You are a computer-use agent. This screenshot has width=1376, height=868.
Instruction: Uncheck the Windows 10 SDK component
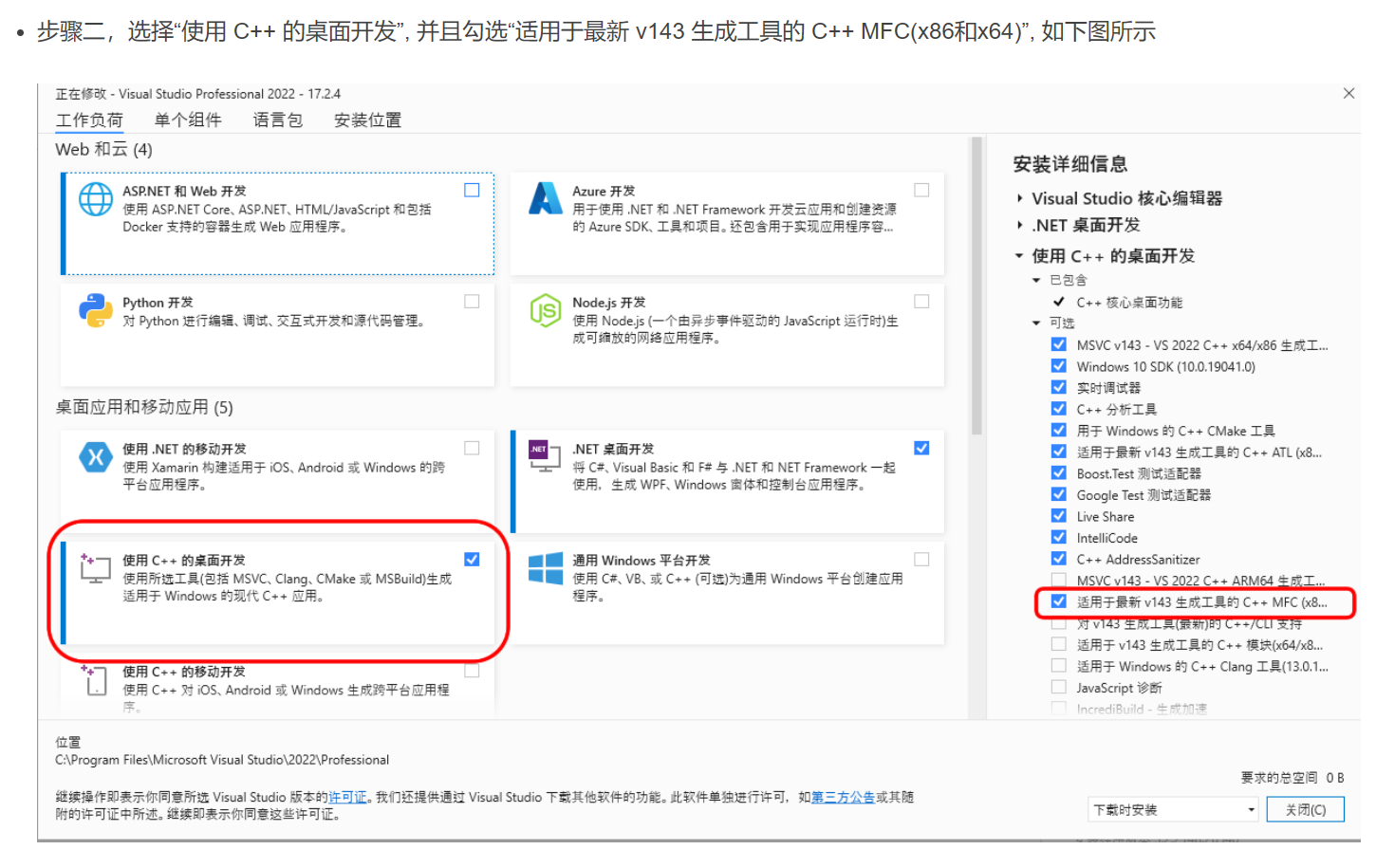tap(1059, 366)
